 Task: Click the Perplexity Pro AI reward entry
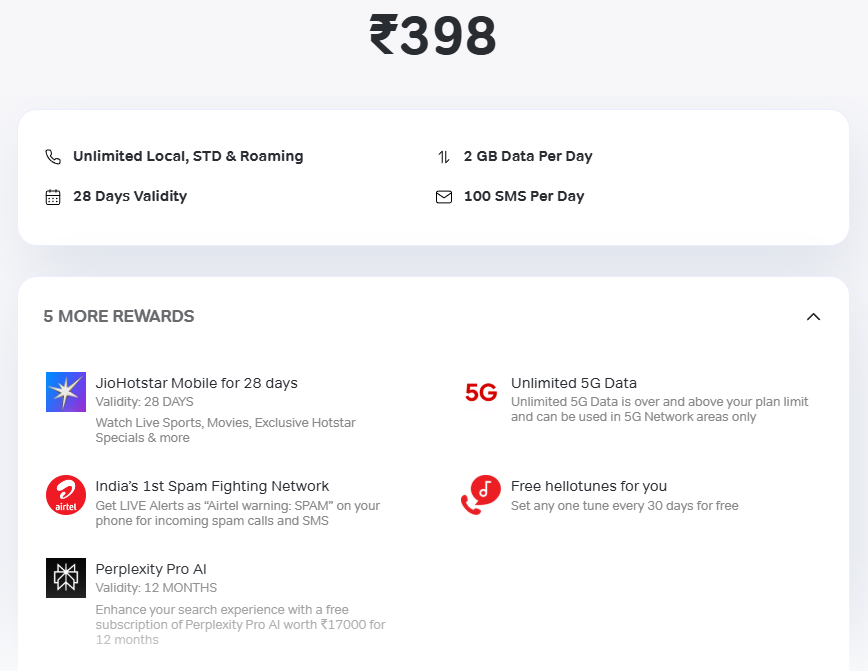pos(151,568)
